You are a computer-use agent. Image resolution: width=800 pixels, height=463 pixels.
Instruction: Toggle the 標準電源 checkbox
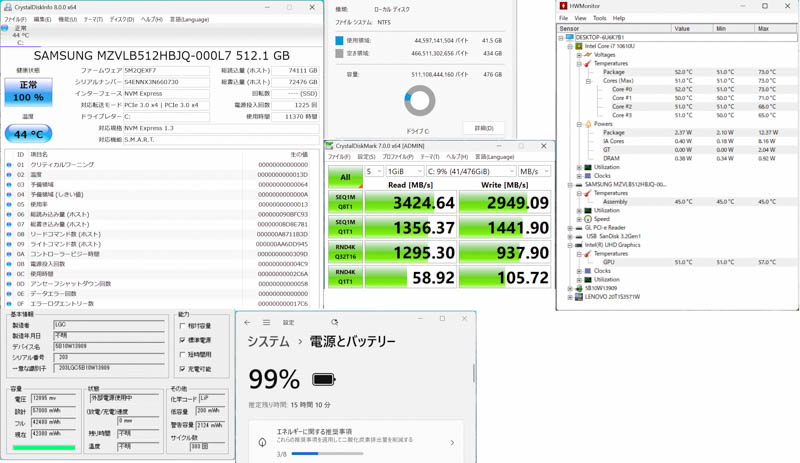[x=182, y=340]
